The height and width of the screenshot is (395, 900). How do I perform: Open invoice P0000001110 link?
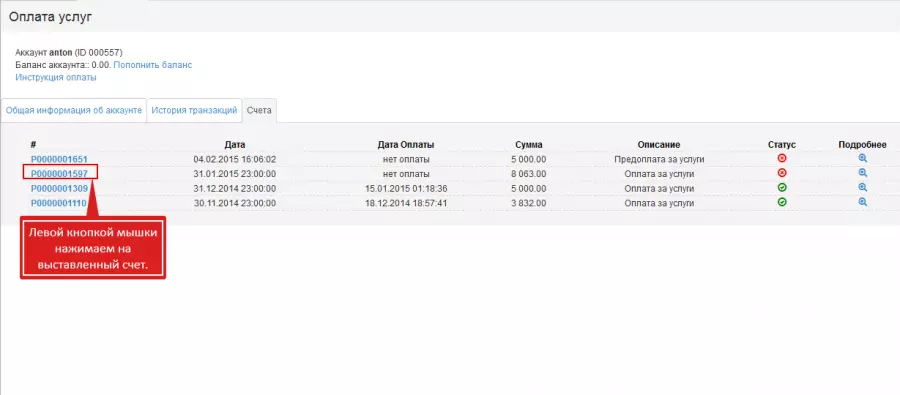tap(59, 203)
